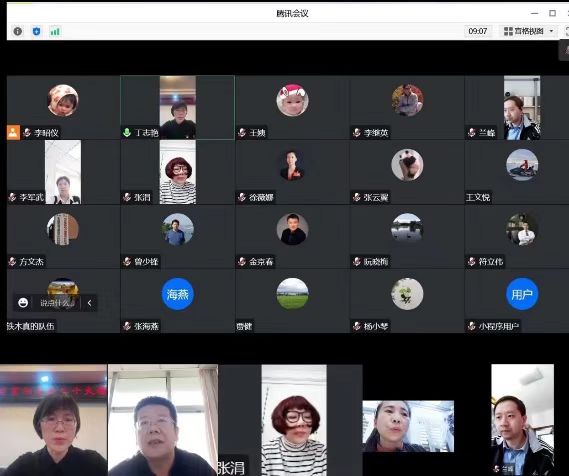Select the 金京春 participant tile
The image size is (569, 476).
(x=292, y=237)
